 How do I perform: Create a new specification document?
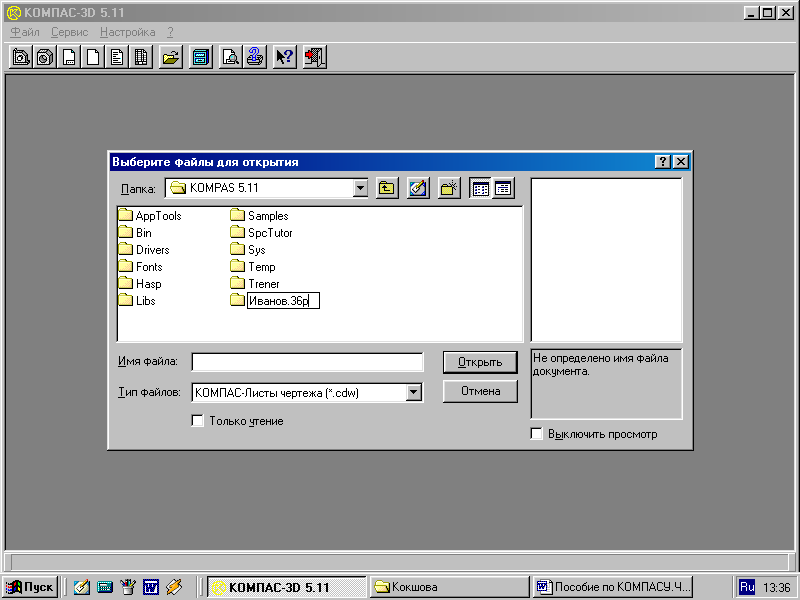point(141,57)
